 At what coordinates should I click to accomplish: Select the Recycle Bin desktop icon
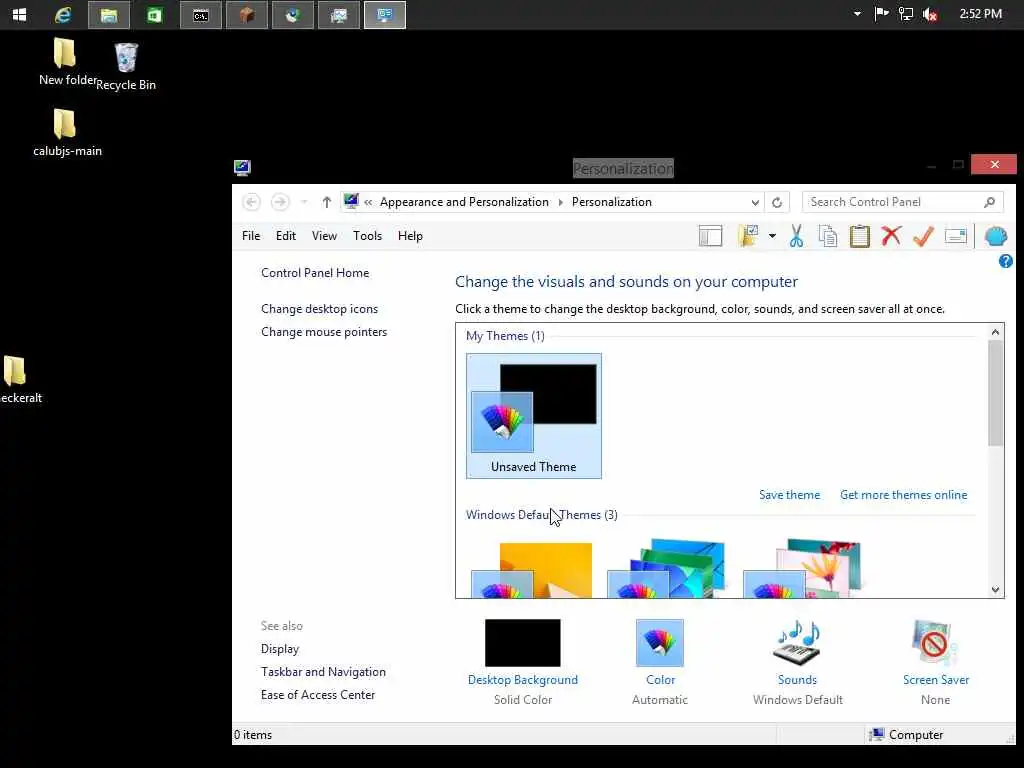click(126, 67)
